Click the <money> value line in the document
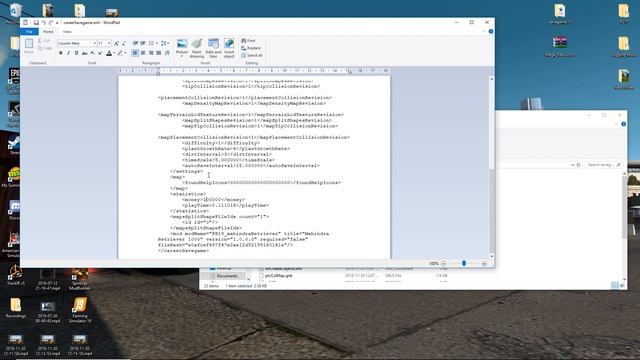The image size is (640, 360). pos(214,200)
